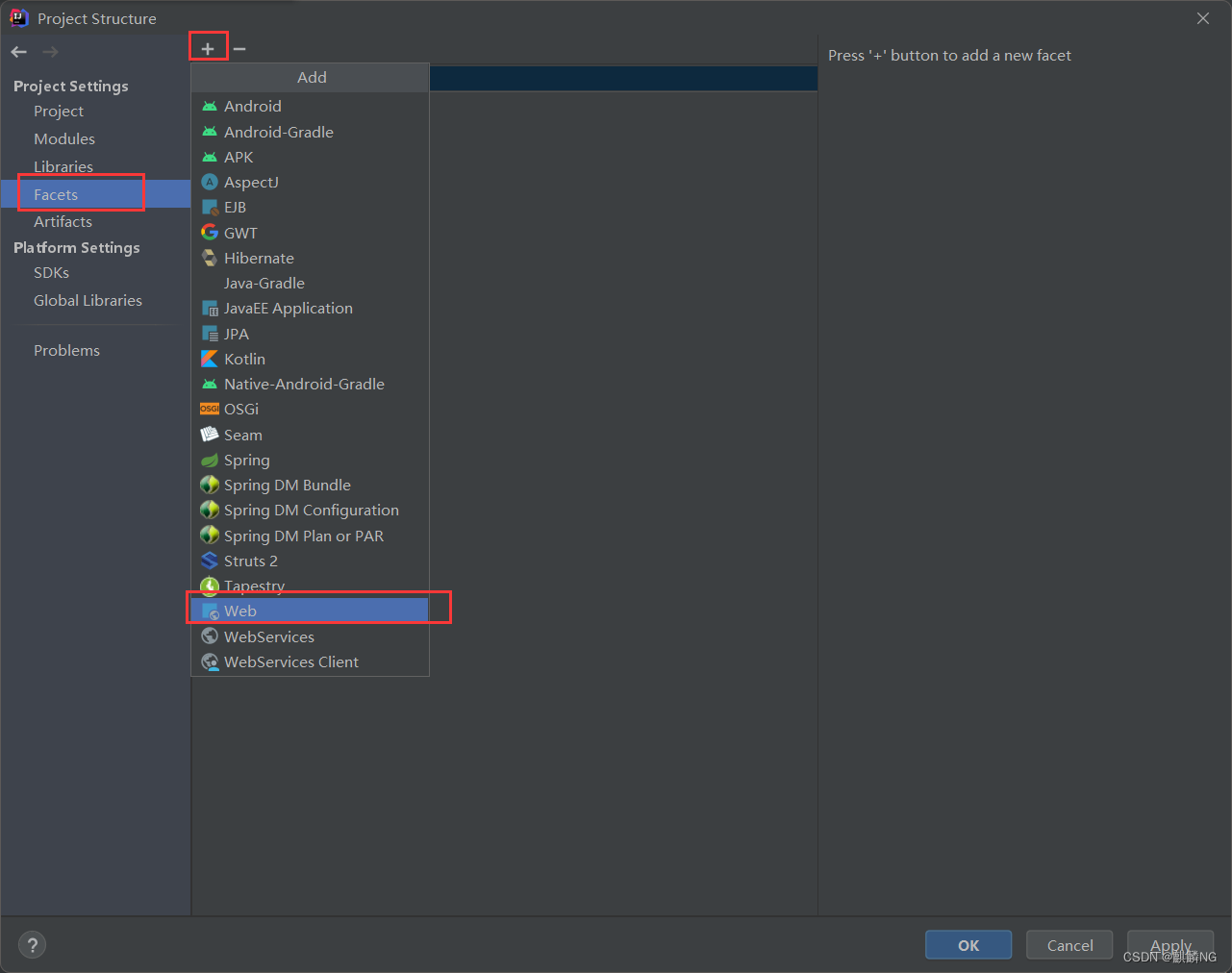Click the GWT Google icon
Screen dimensions: 1232x973
coord(210,233)
